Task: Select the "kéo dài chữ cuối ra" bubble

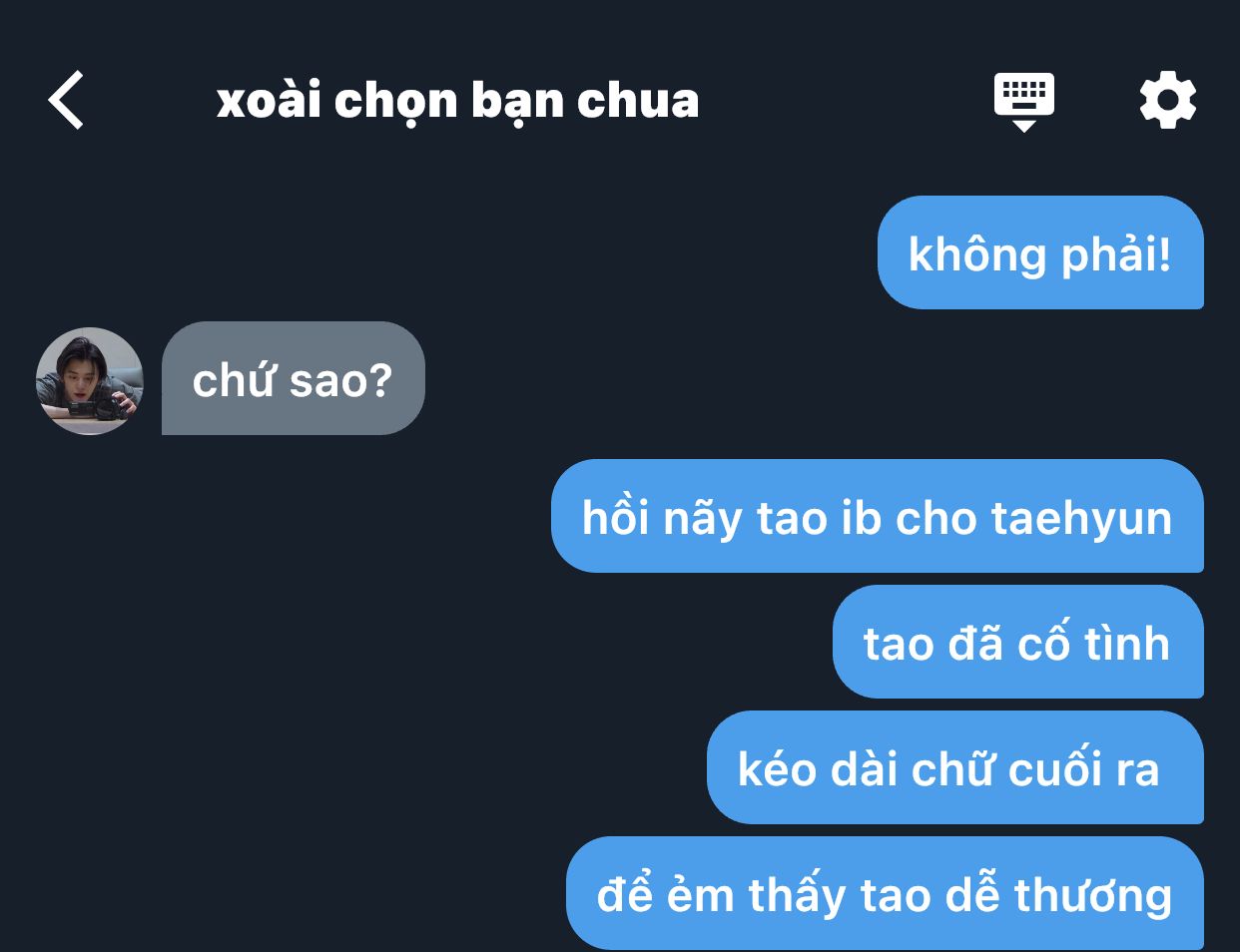Action: pyautogui.click(x=954, y=767)
